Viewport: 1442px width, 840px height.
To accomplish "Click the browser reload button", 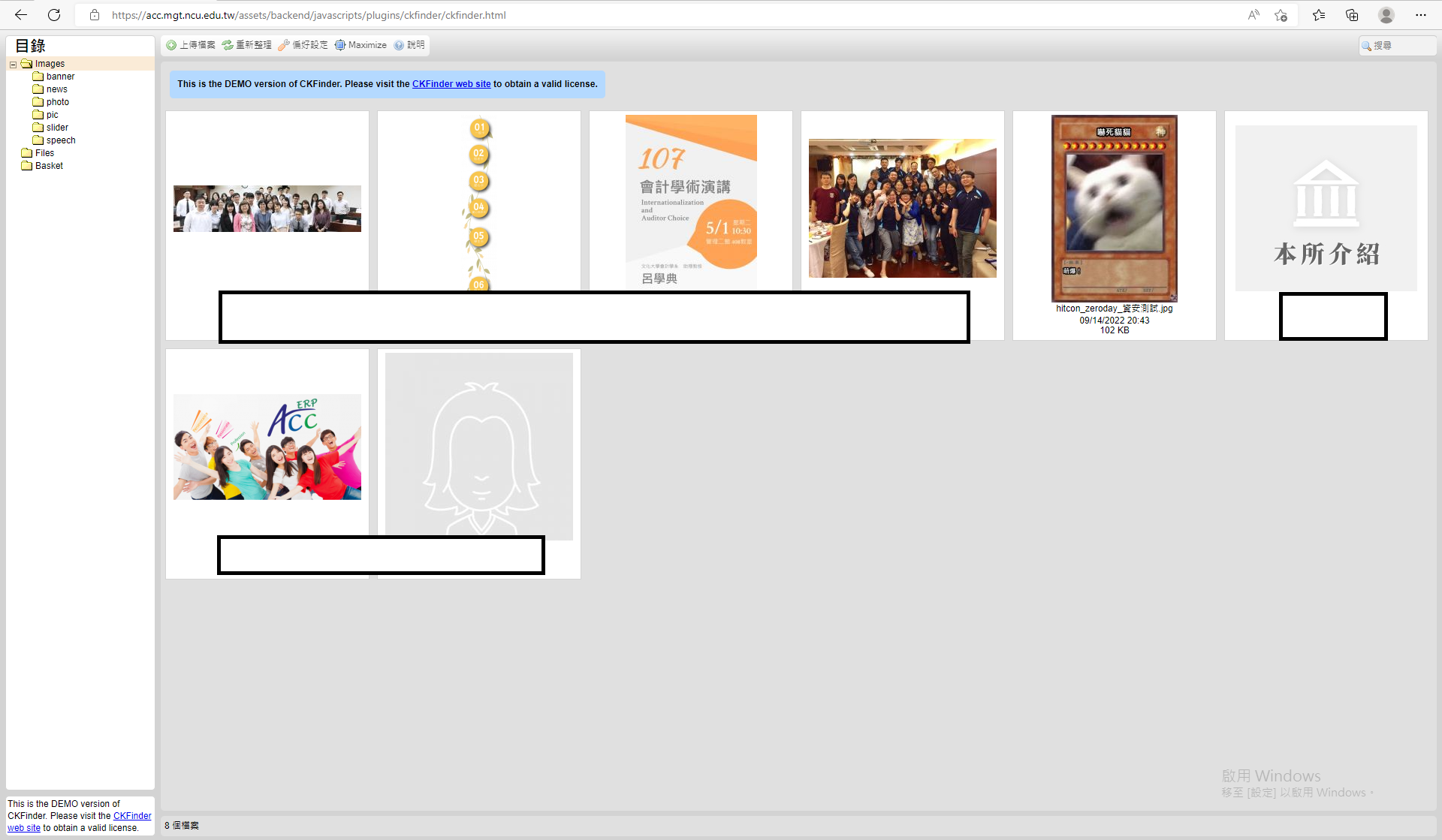I will [x=54, y=15].
